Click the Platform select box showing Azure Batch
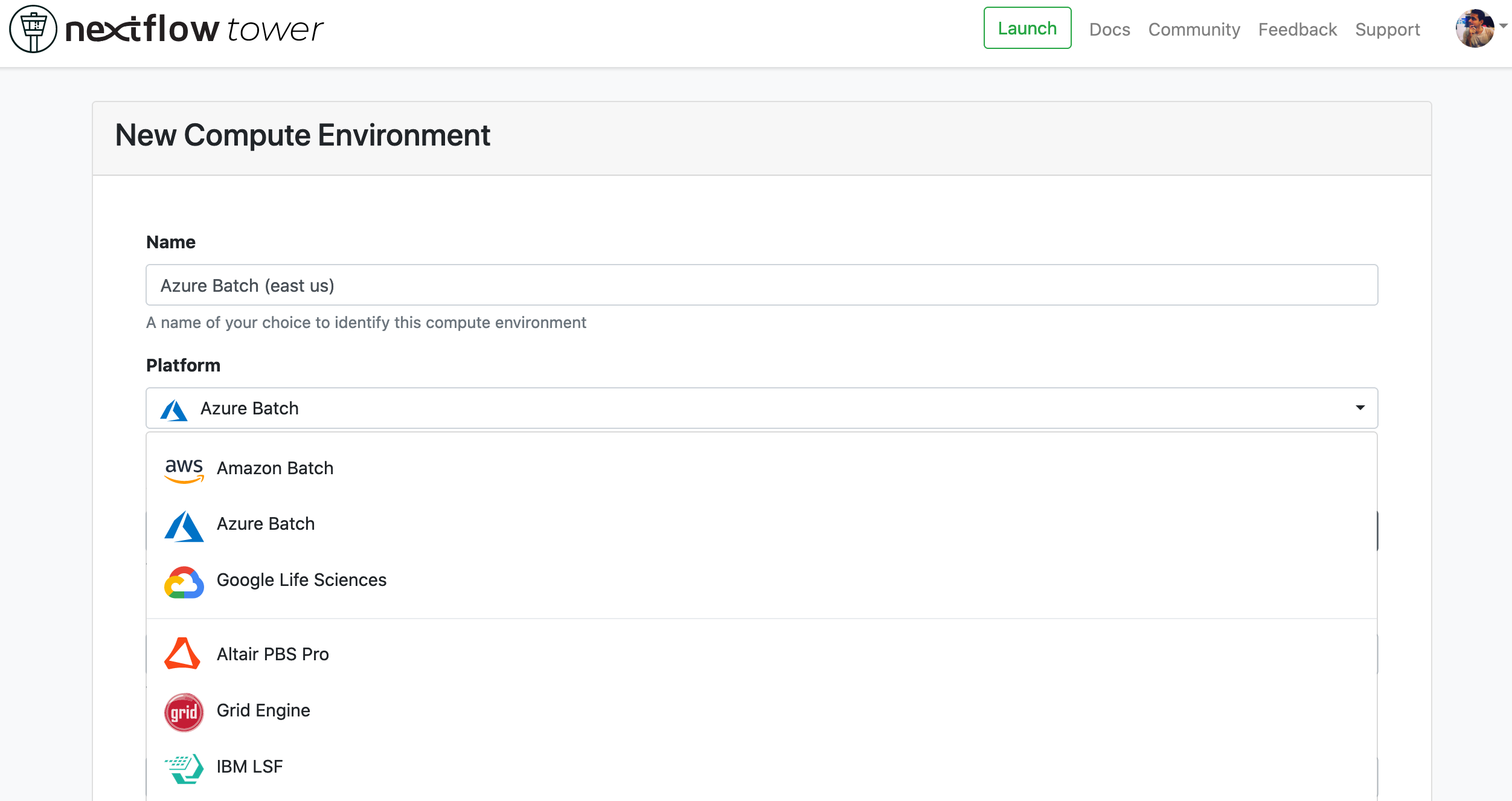This screenshot has width=1512, height=801. (x=761, y=408)
